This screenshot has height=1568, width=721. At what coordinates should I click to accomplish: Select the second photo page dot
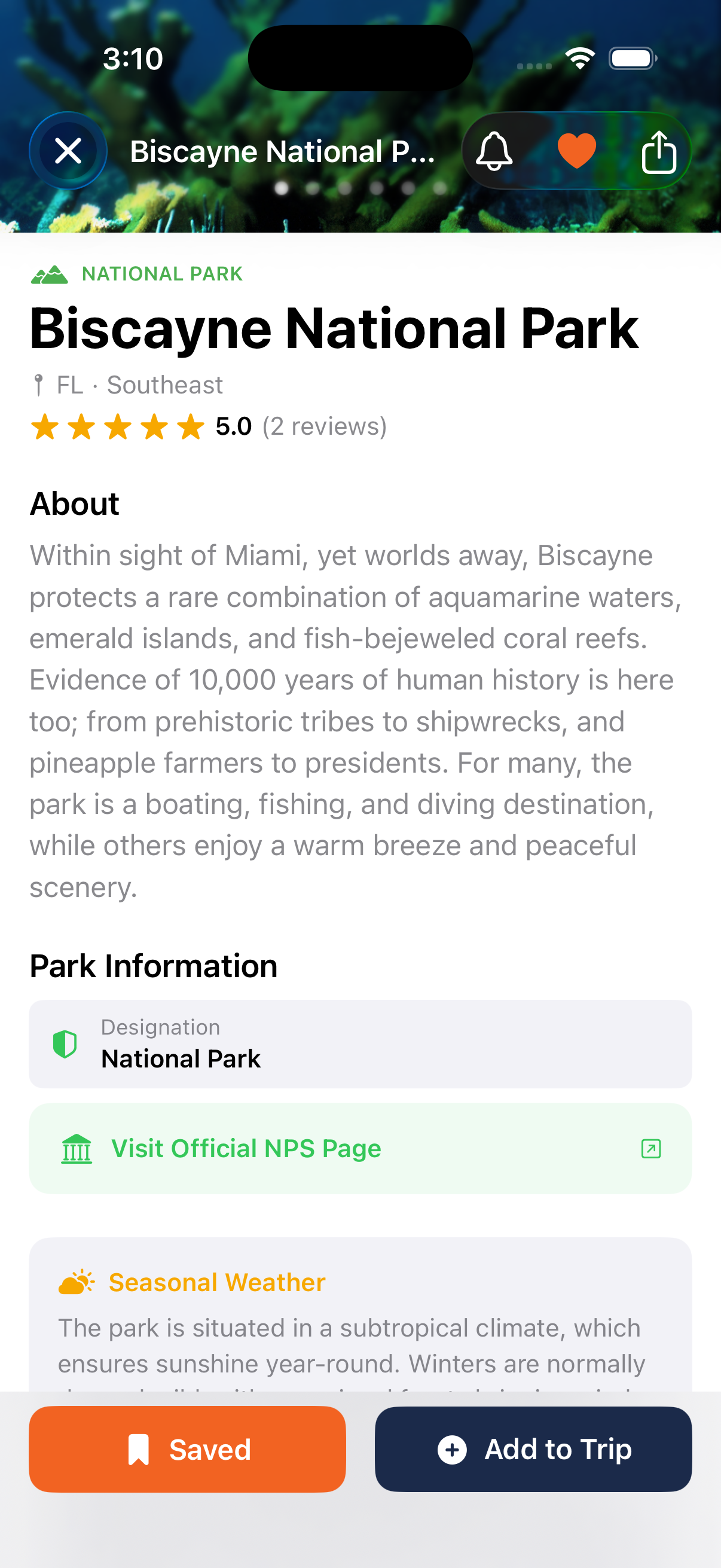[x=313, y=188]
